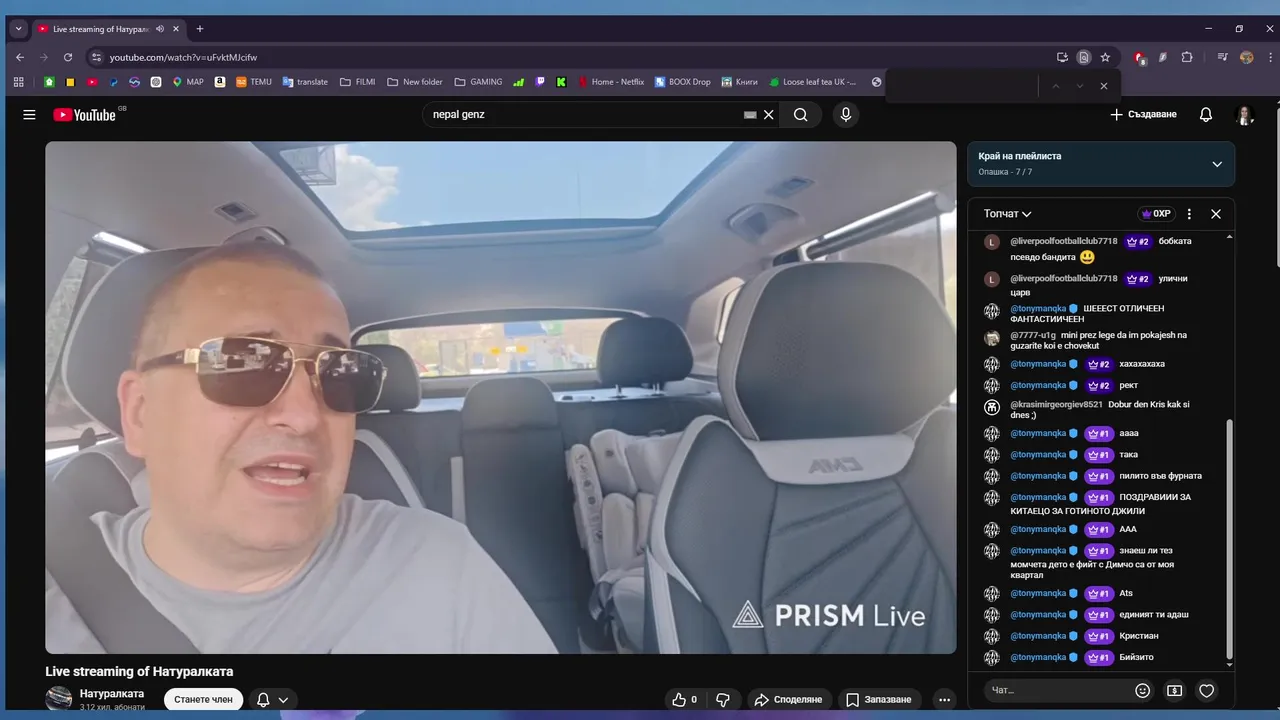Open the 'Loose leaf tea UK' bookmark
This screenshot has height=720, width=1280.
pos(812,82)
